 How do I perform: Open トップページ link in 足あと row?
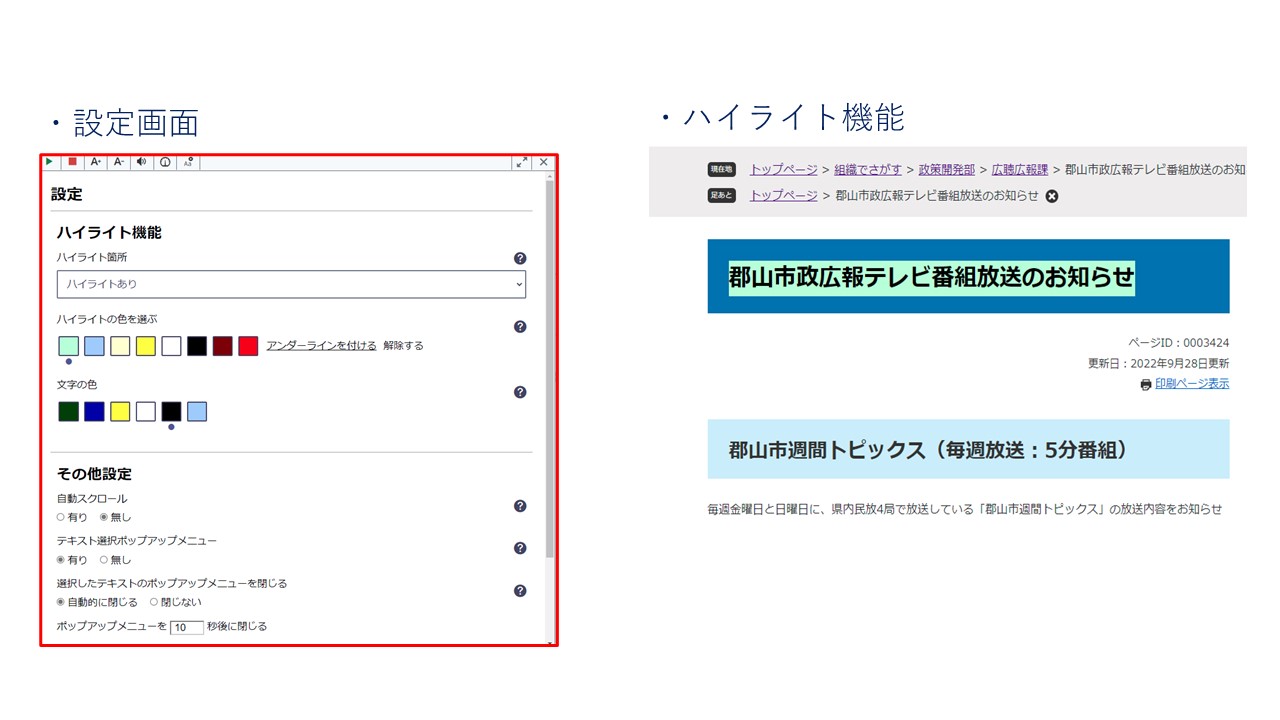pos(784,195)
